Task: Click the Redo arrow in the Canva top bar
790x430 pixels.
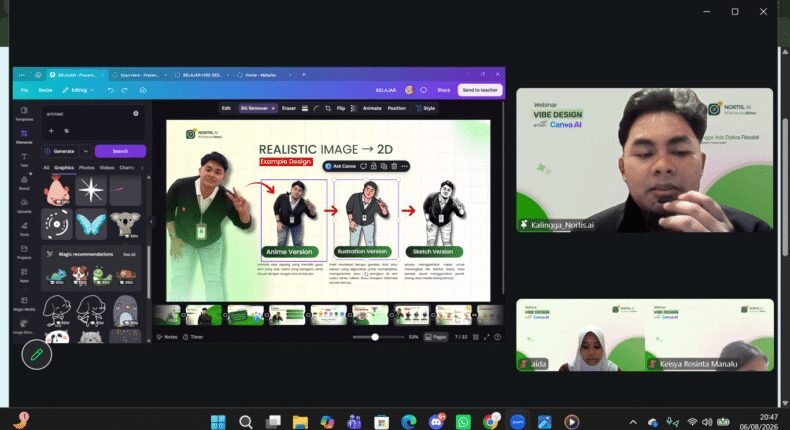Action: (124, 90)
